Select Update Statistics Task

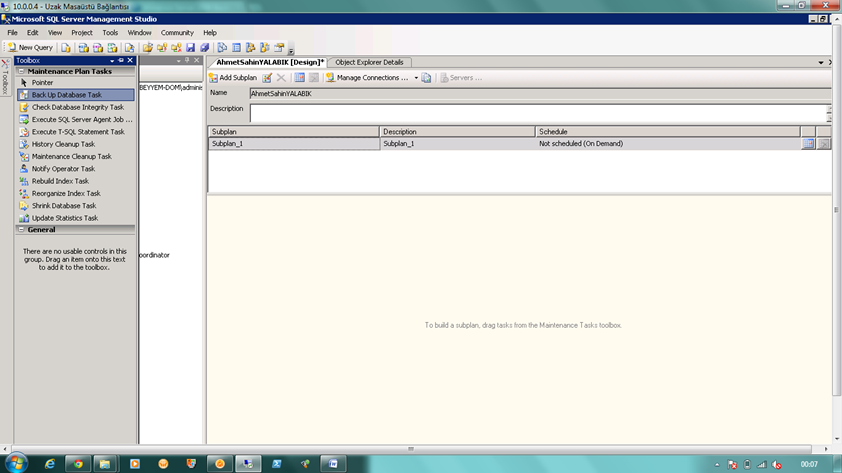pos(75,219)
